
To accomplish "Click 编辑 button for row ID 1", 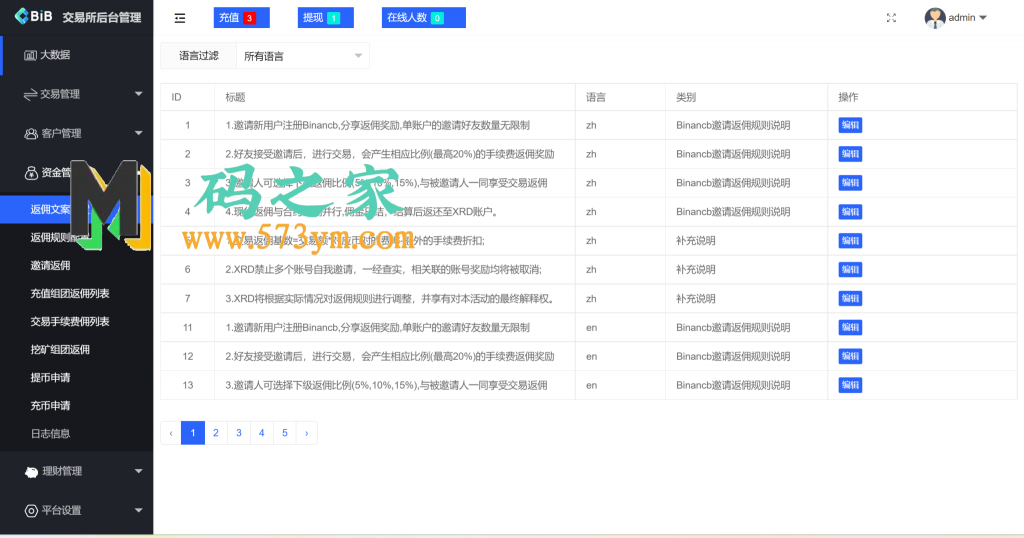I will [x=850, y=125].
